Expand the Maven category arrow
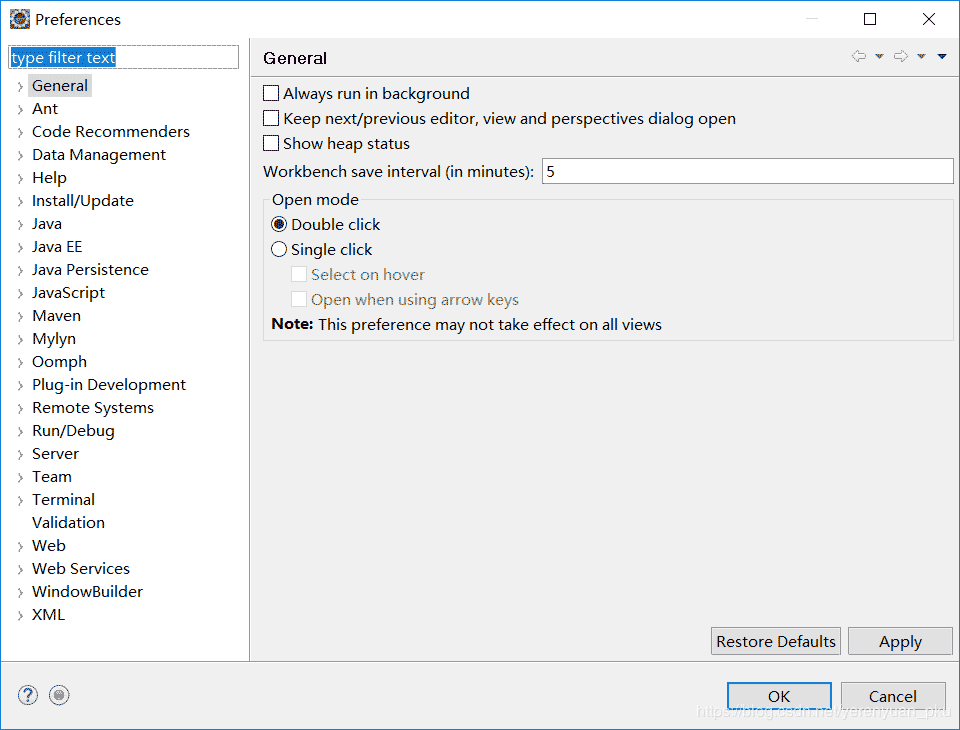Viewport: 960px width, 730px height. tap(20, 316)
